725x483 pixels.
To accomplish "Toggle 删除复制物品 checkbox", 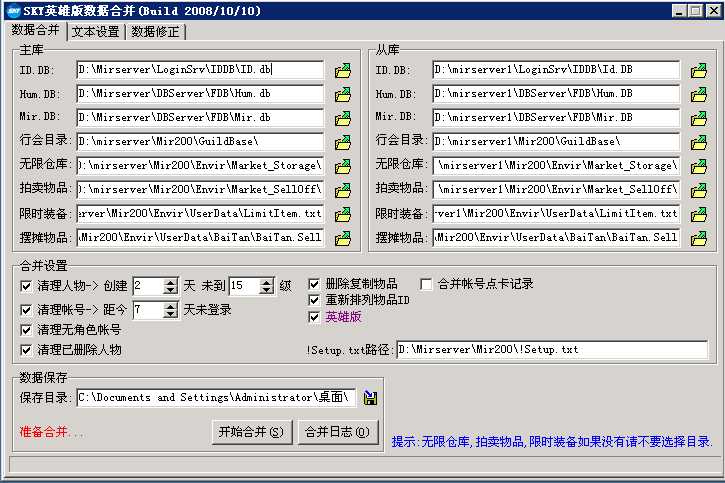I will [x=314, y=284].
